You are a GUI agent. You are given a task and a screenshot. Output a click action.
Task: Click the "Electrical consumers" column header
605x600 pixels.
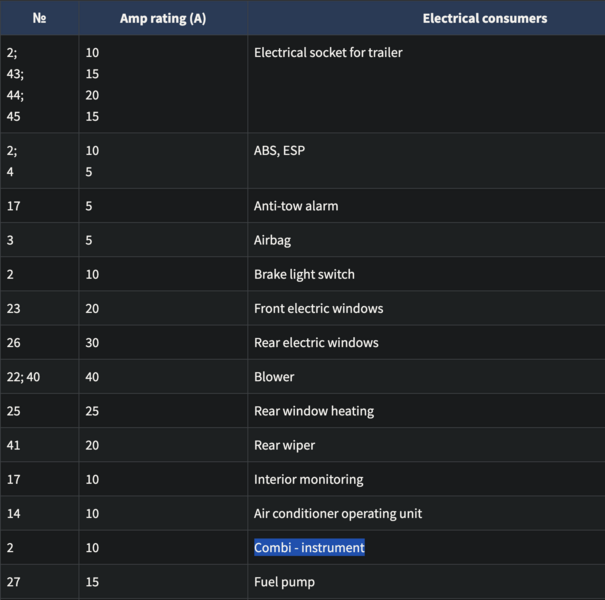485,18
